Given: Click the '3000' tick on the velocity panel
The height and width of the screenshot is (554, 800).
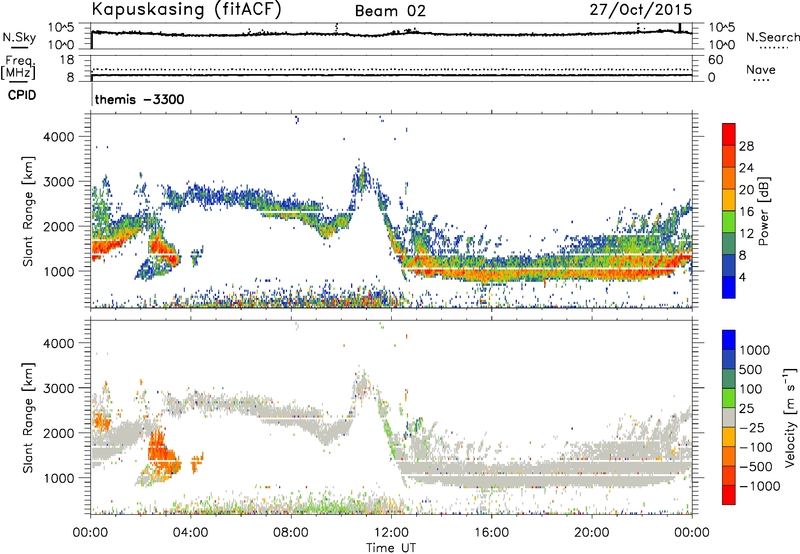Looking at the screenshot, I should pyautogui.click(x=58, y=388).
